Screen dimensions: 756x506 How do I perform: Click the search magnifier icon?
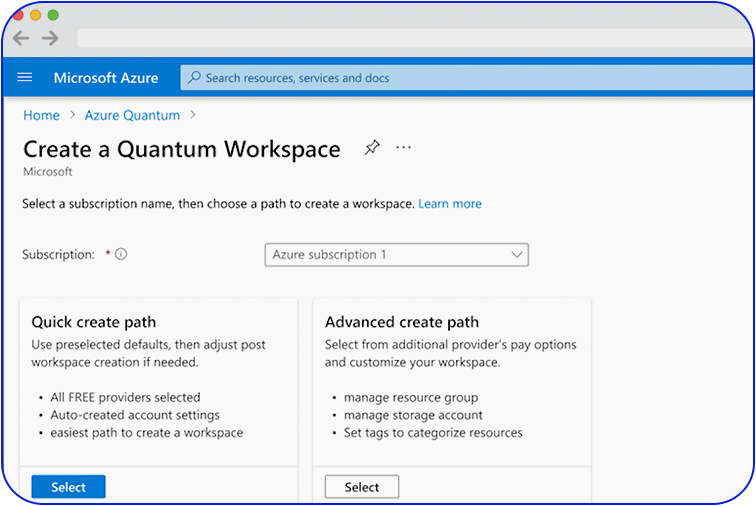tap(194, 77)
